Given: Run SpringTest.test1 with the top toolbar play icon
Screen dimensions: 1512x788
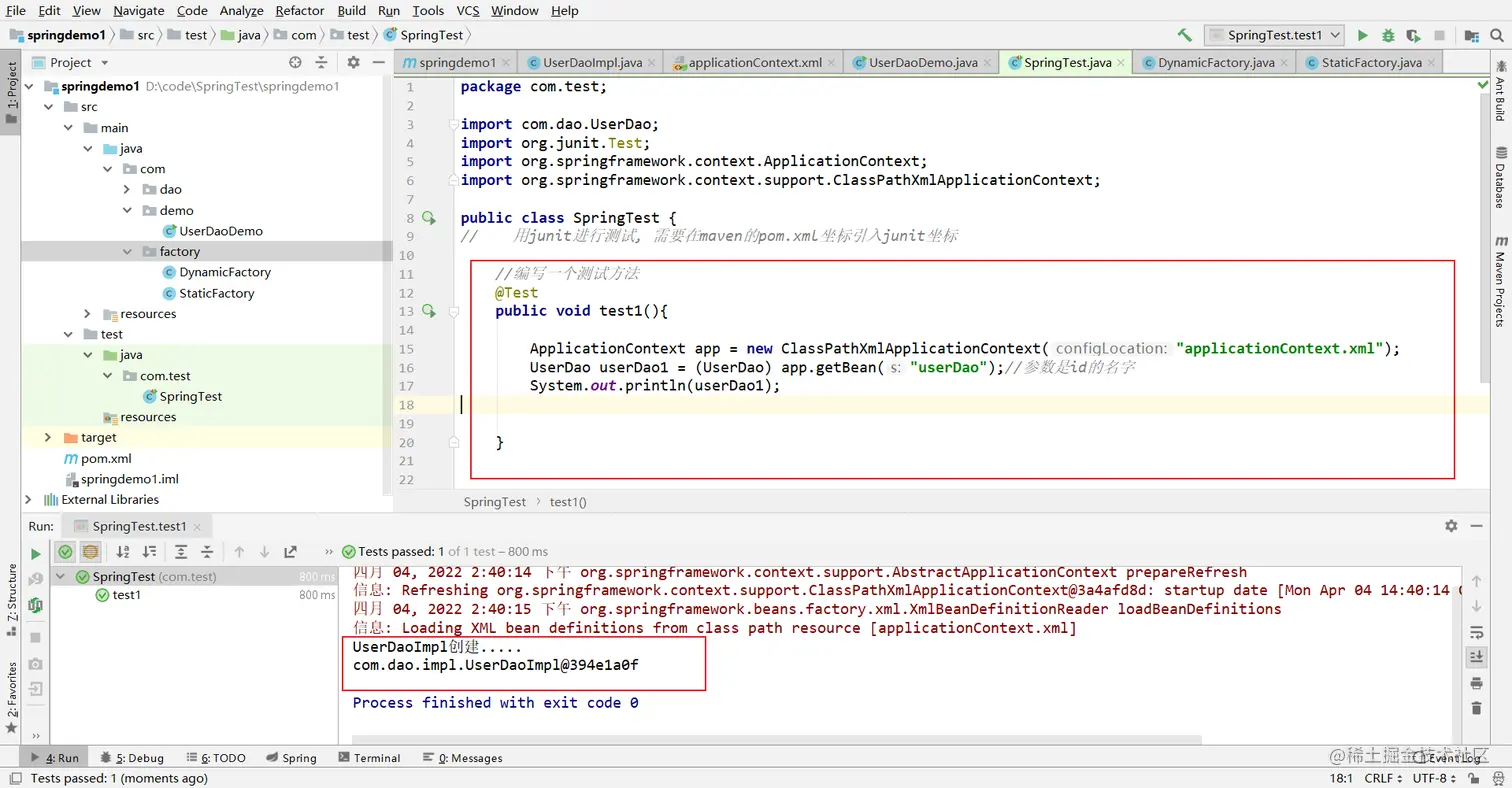Looking at the screenshot, I should tap(1362, 35).
